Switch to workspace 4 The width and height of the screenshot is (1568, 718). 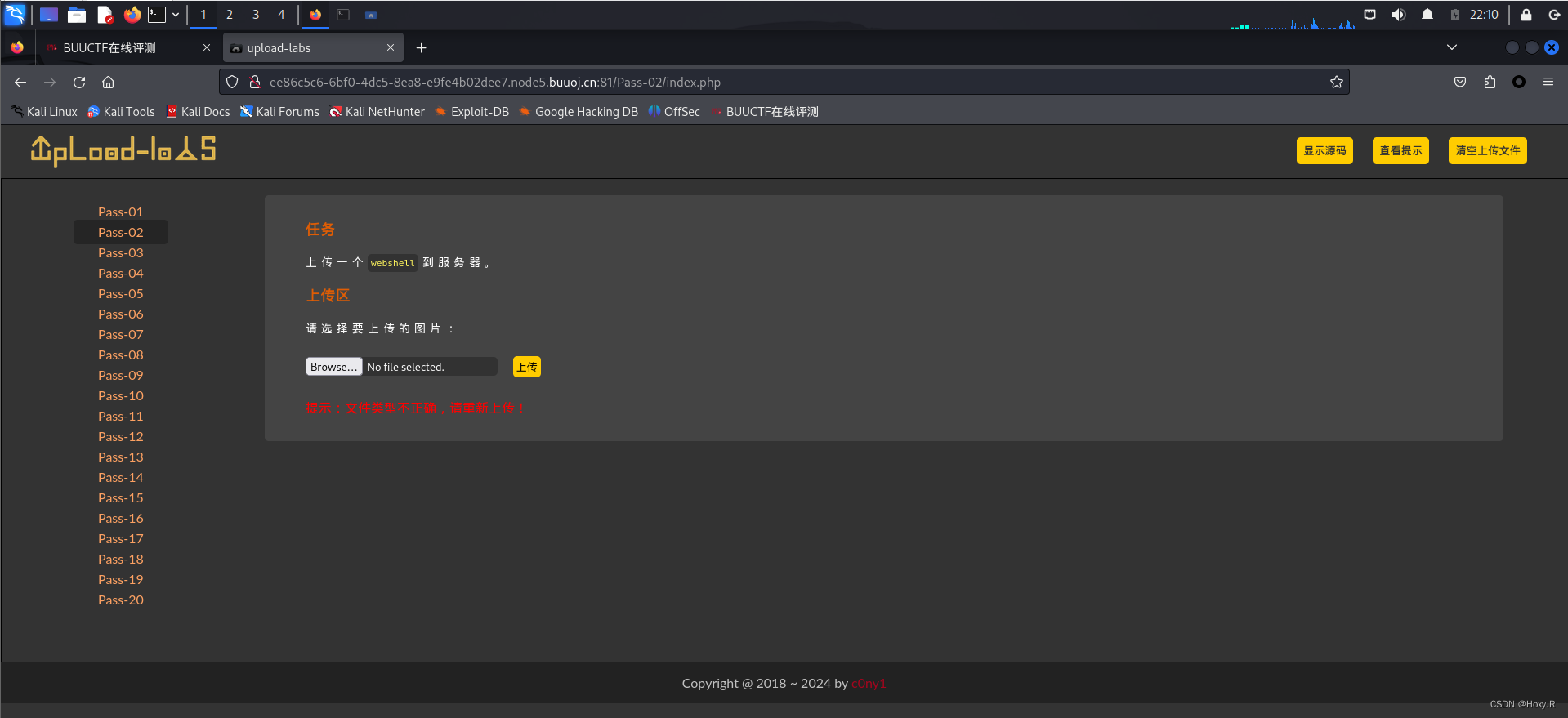[281, 15]
